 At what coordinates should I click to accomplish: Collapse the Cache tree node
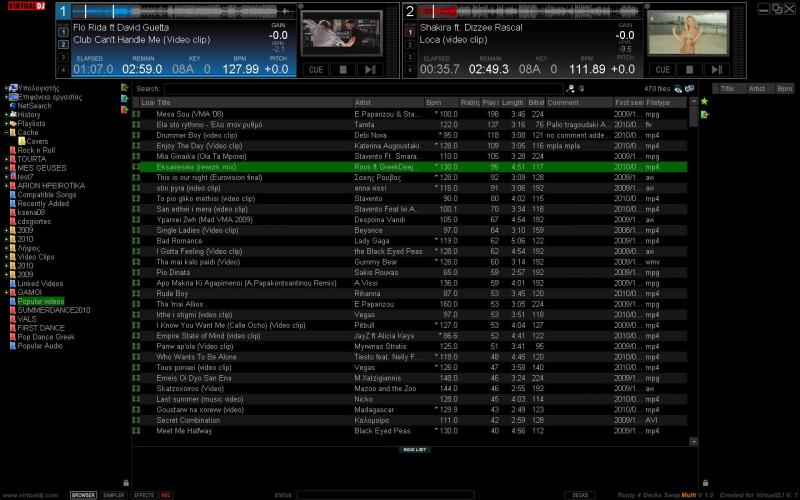[6, 132]
